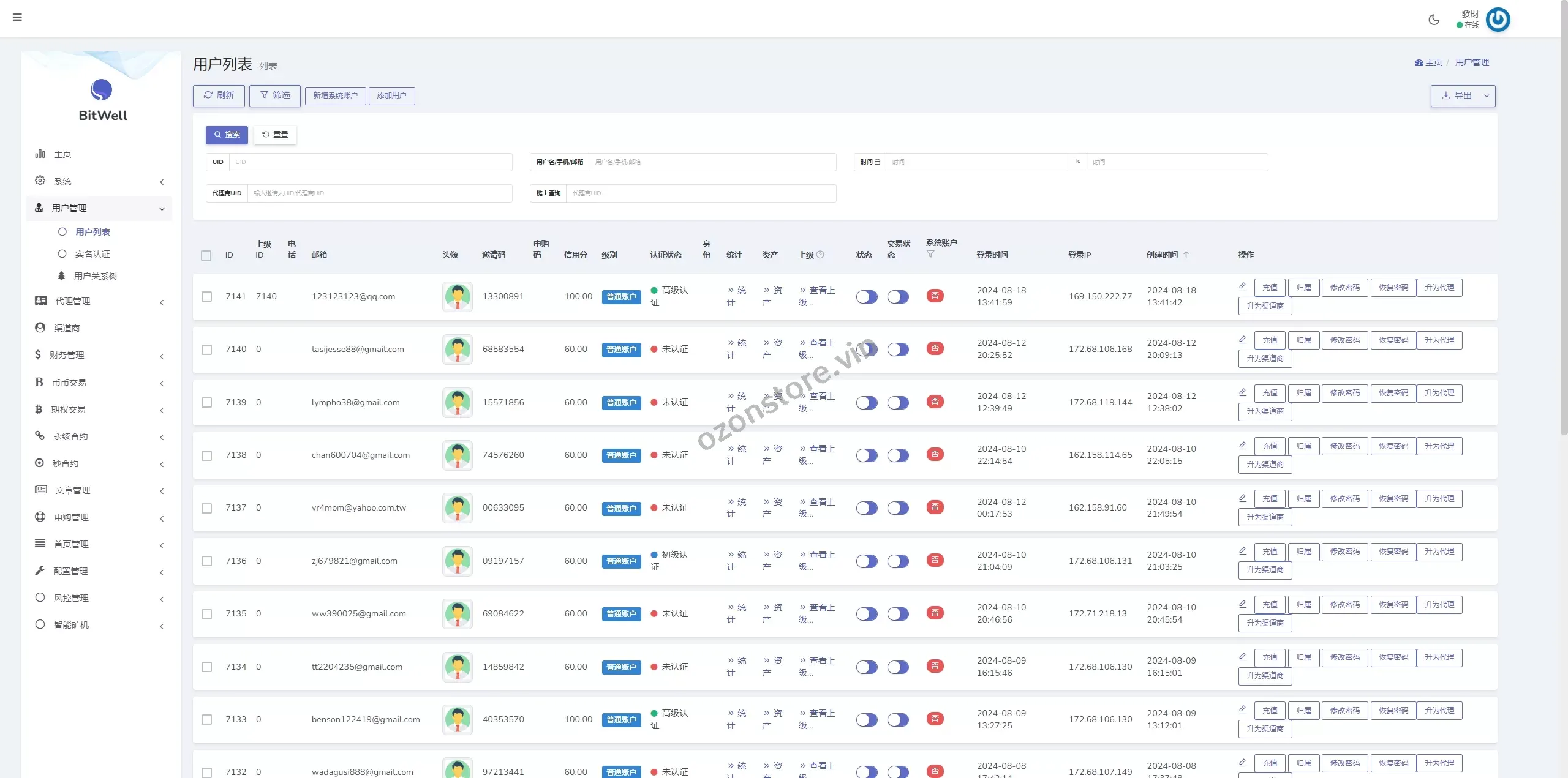The height and width of the screenshot is (778, 1568).
Task: Toggle 交易状态 switch for user 7139
Action: point(898,403)
